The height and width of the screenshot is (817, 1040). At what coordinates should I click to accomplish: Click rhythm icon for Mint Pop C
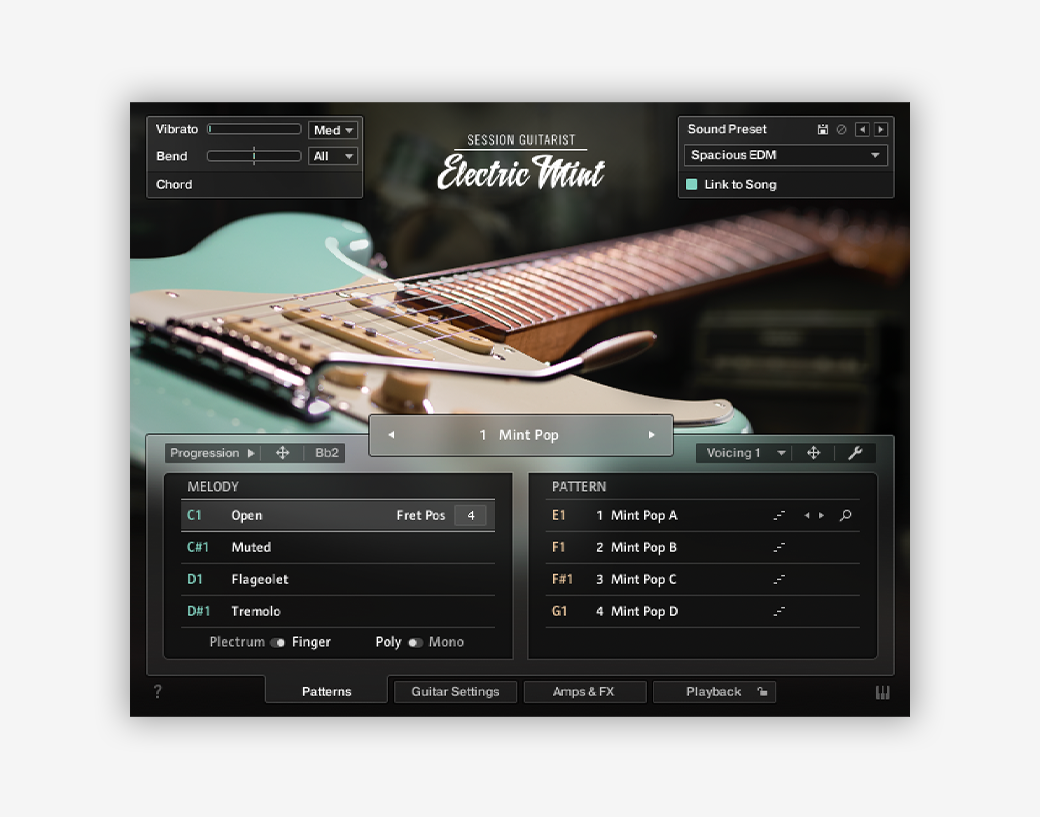[779, 579]
